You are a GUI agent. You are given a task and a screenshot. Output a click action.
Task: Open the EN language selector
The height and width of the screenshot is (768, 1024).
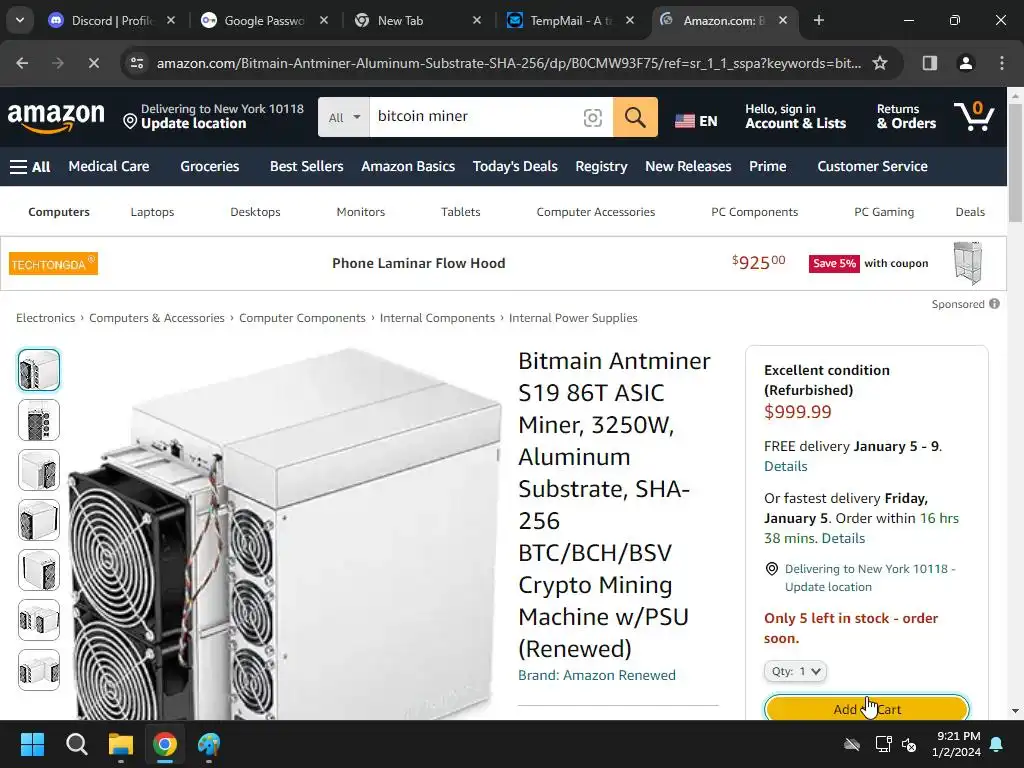coord(696,121)
